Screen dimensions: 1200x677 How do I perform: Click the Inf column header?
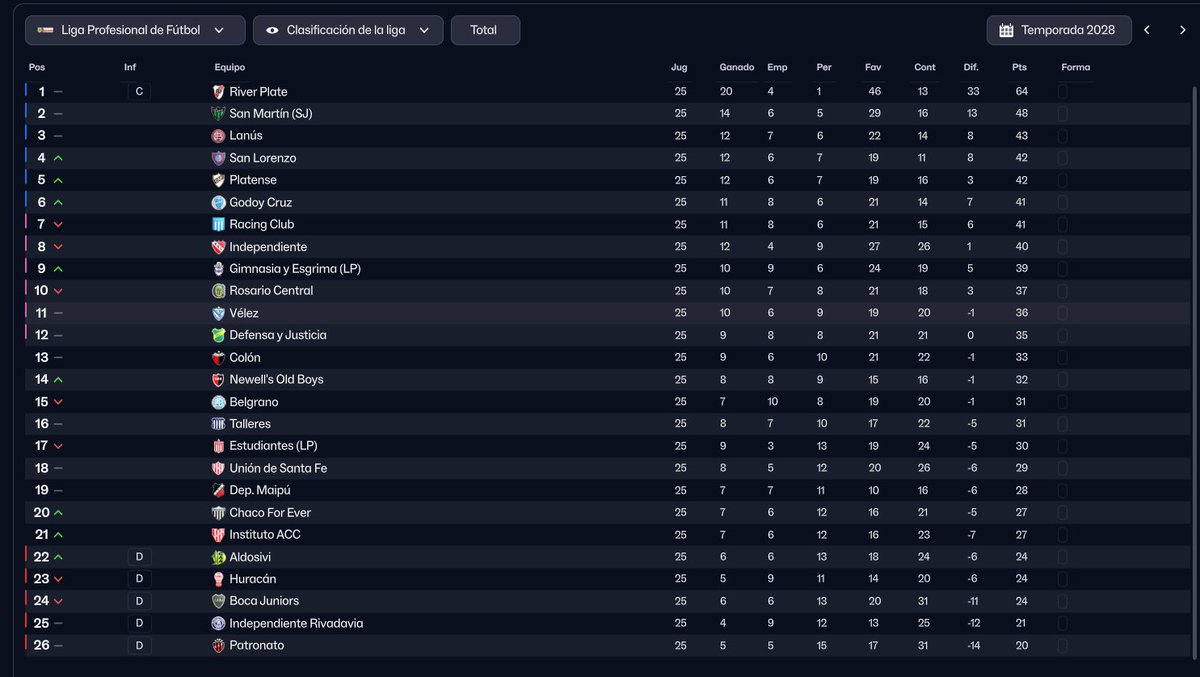pyautogui.click(x=130, y=67)
